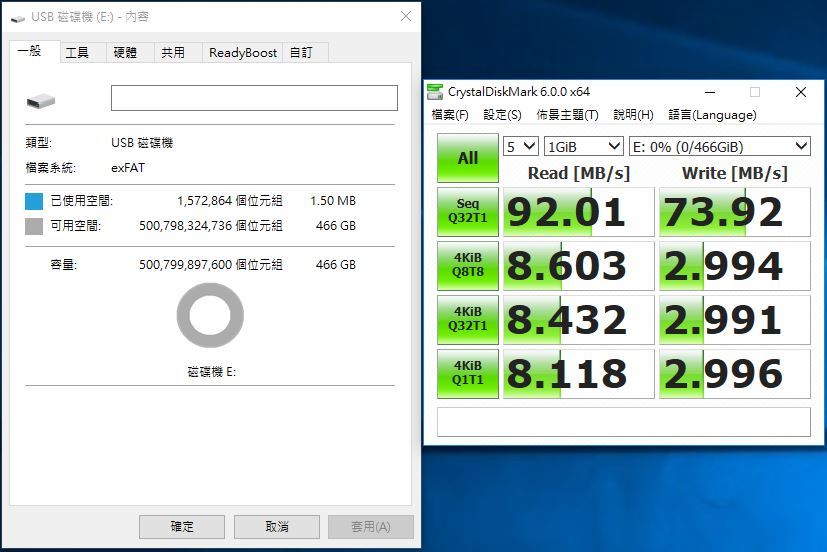Run all benchmarks with the All button
Screen dimensions: 827x552
(x=468, y=158)
